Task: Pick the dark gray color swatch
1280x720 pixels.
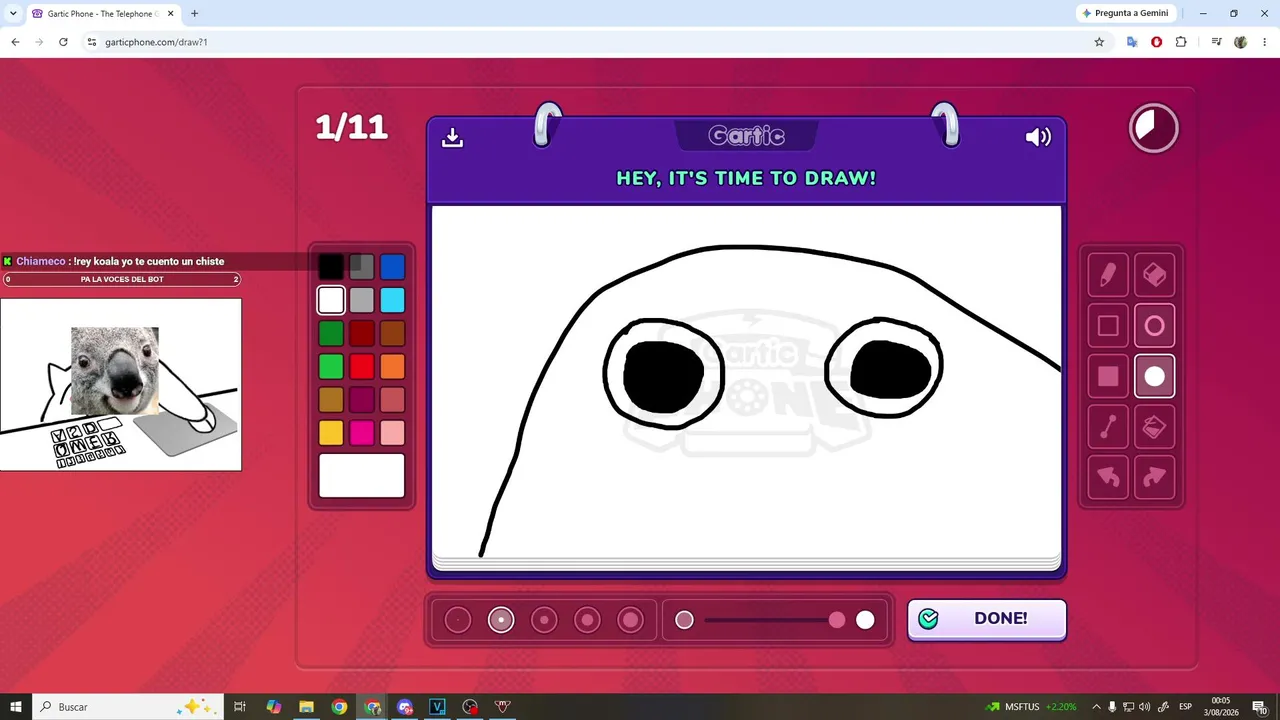Action: [x=362, y=266]
